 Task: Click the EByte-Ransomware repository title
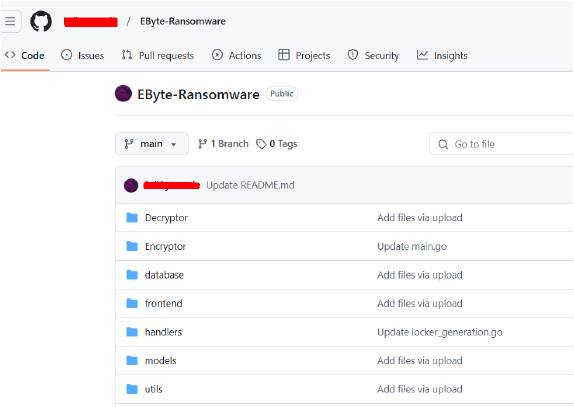[x=198, y=94]
